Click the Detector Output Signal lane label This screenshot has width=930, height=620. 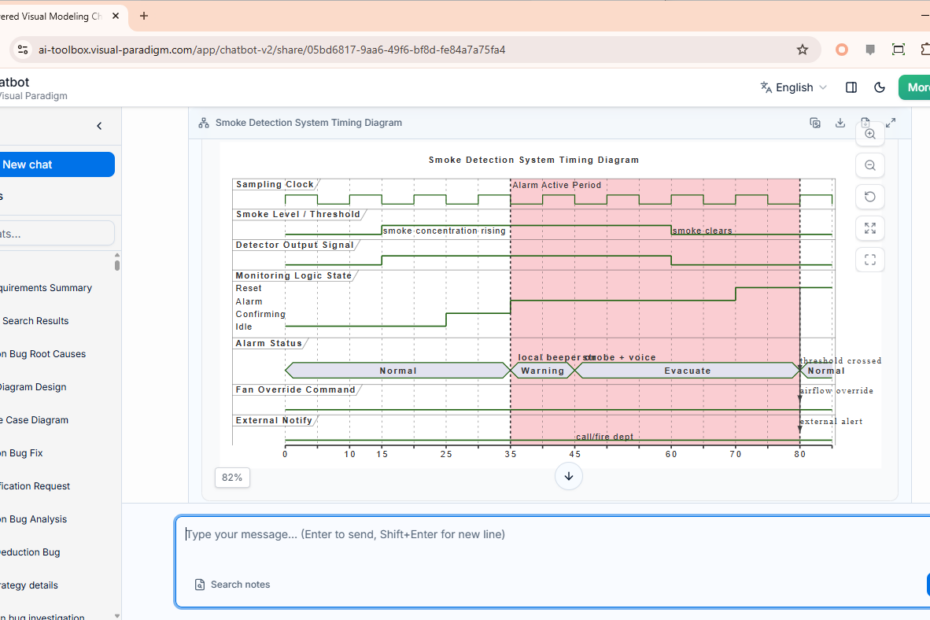tap(295, 245)
